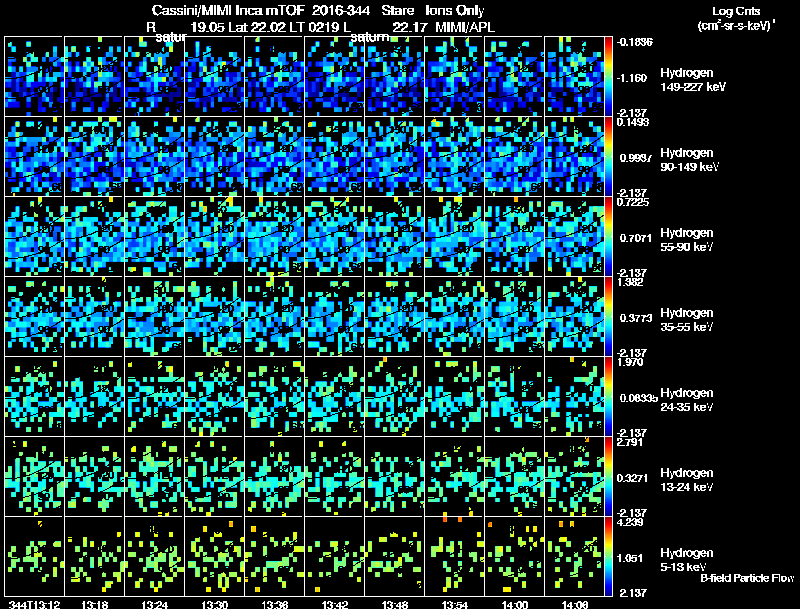This screenshot has width=800, height=609.
Task: Click the '1.970' color scale value
Action: [x=631, y=362]
